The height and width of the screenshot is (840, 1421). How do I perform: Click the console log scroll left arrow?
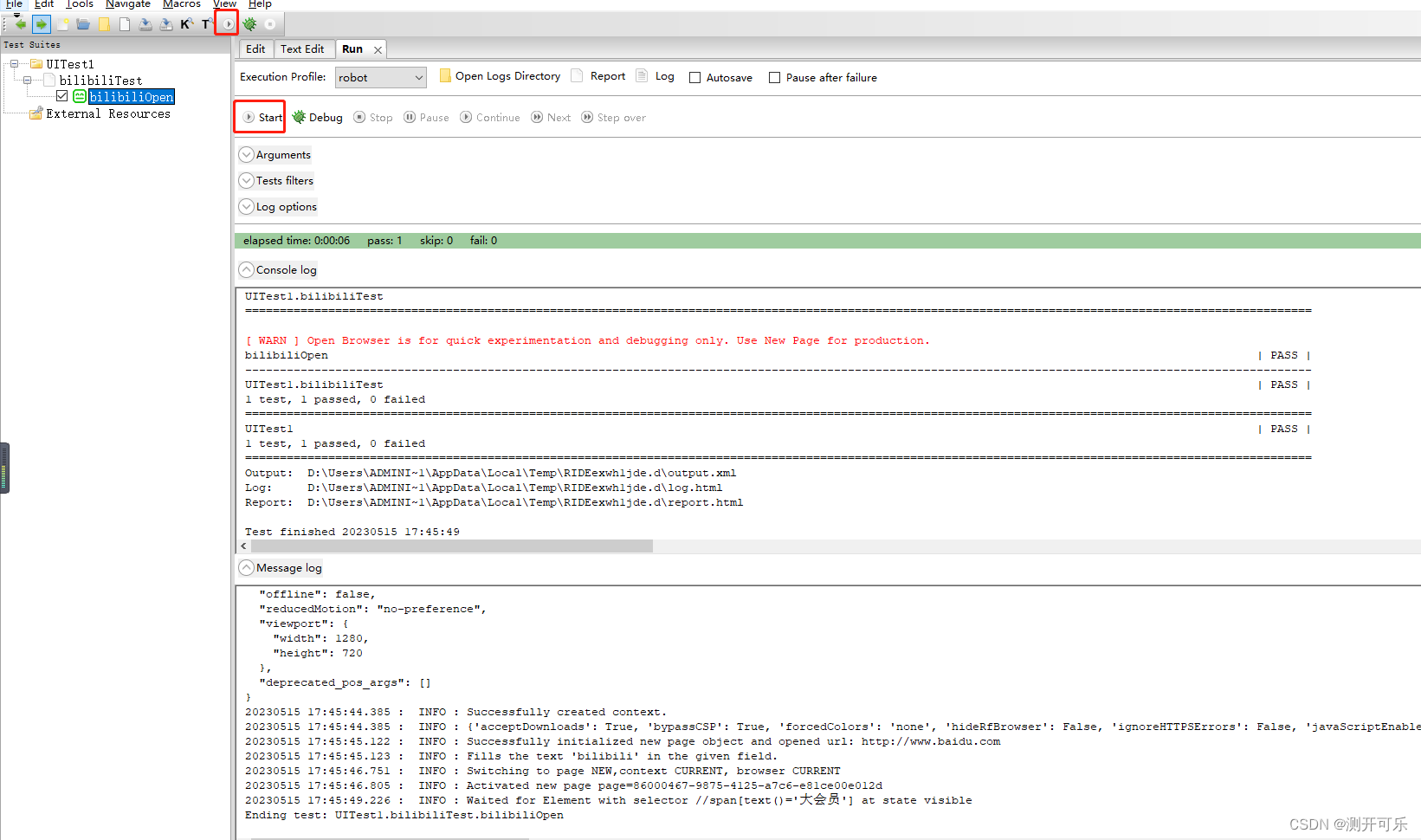[243, 546]
